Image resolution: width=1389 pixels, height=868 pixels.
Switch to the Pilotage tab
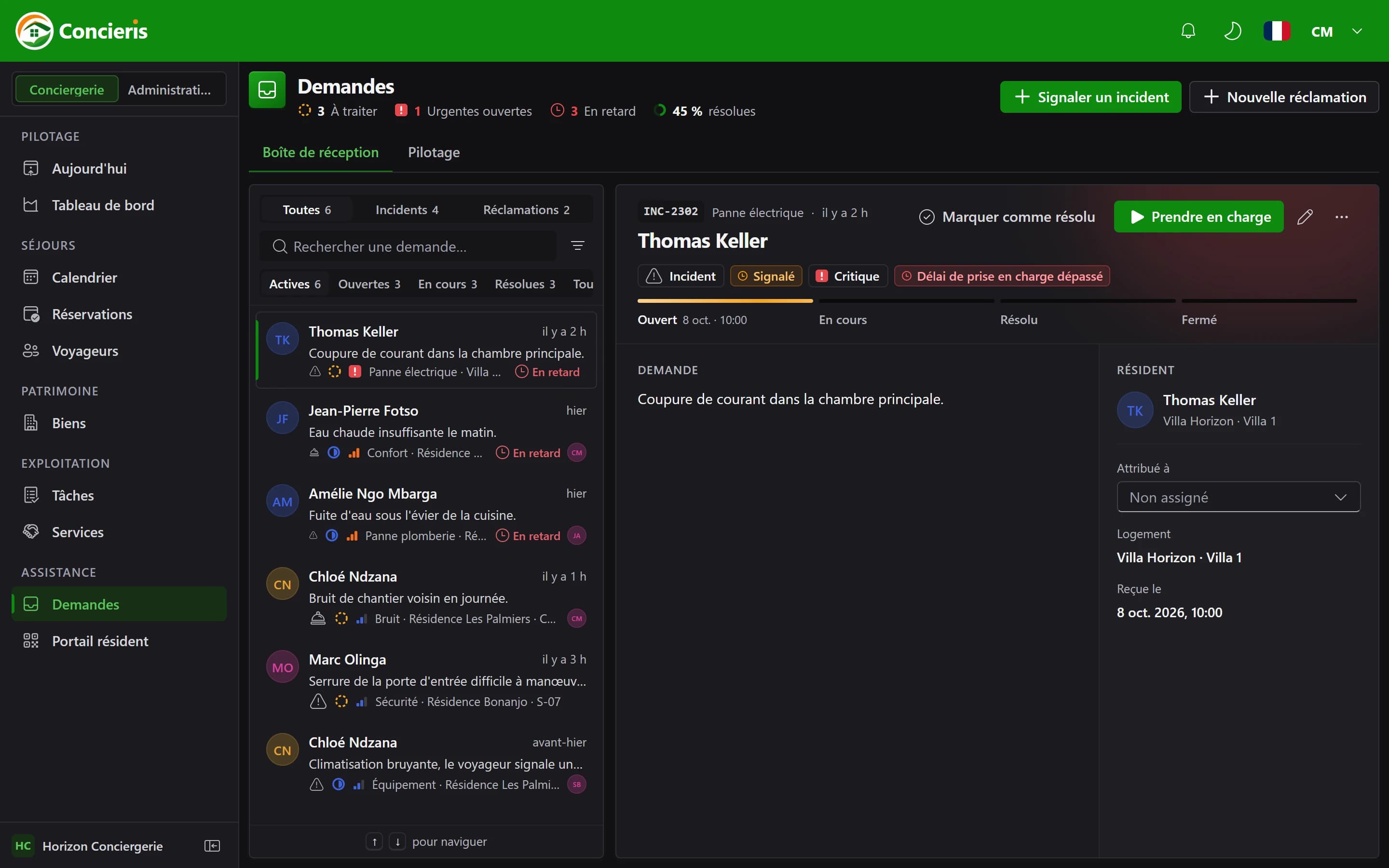434,152
